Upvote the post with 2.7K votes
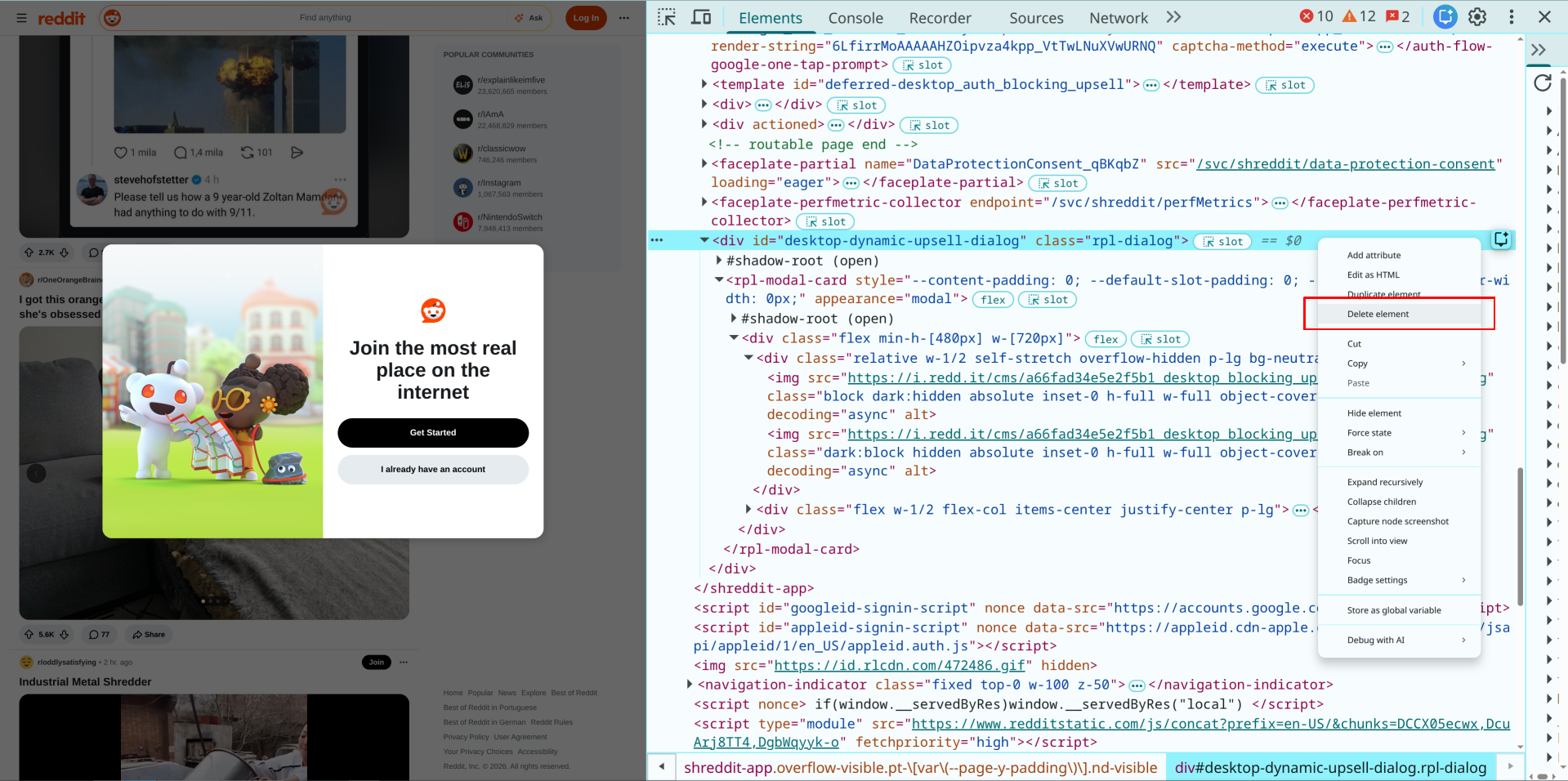 [29, 253]
